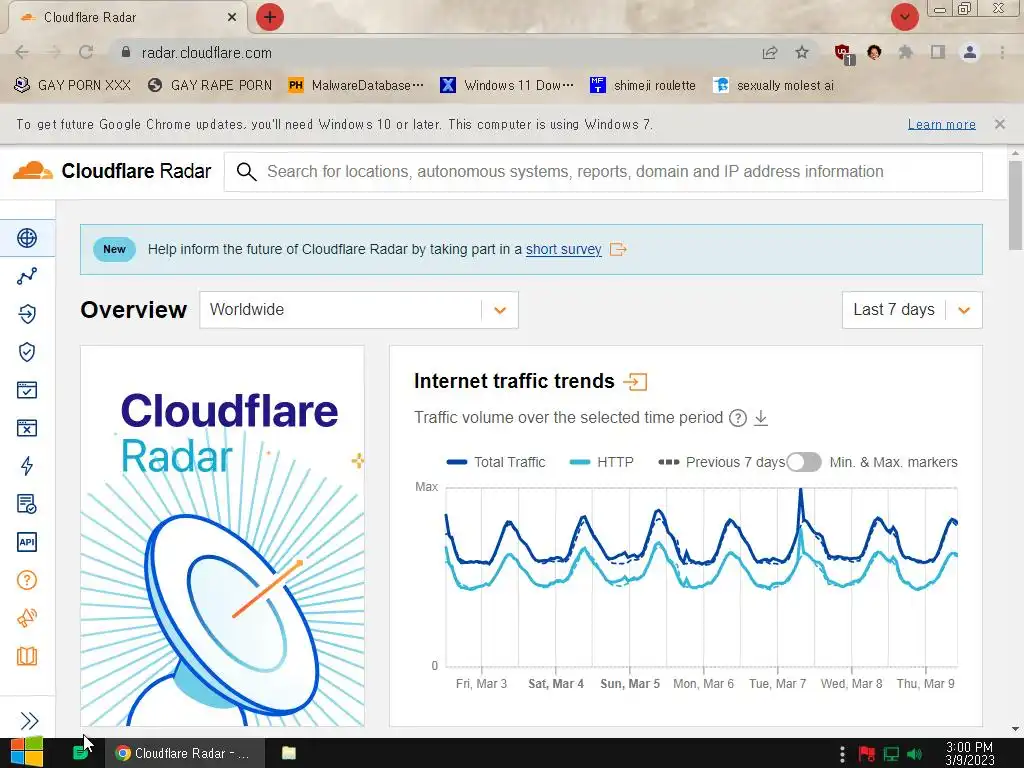Open File Explorer folder on taskbar

pyautogui.click(x=289, y=753)
